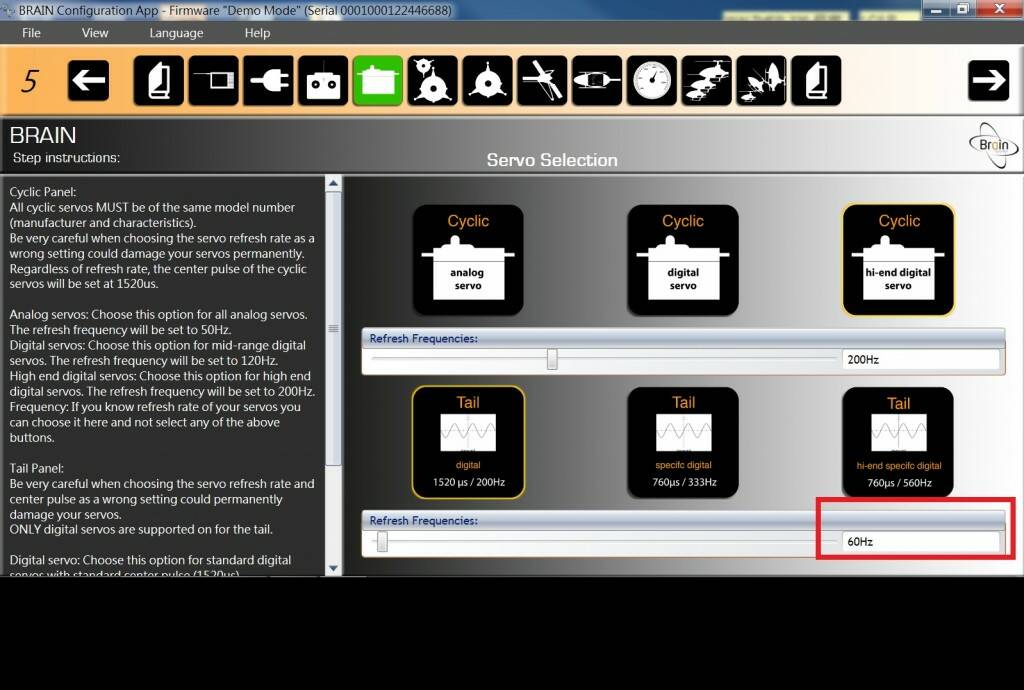The height and width of the screenshot is (690, 1024).
Task: Open the Help menu
Action: (x=257, y=33)
